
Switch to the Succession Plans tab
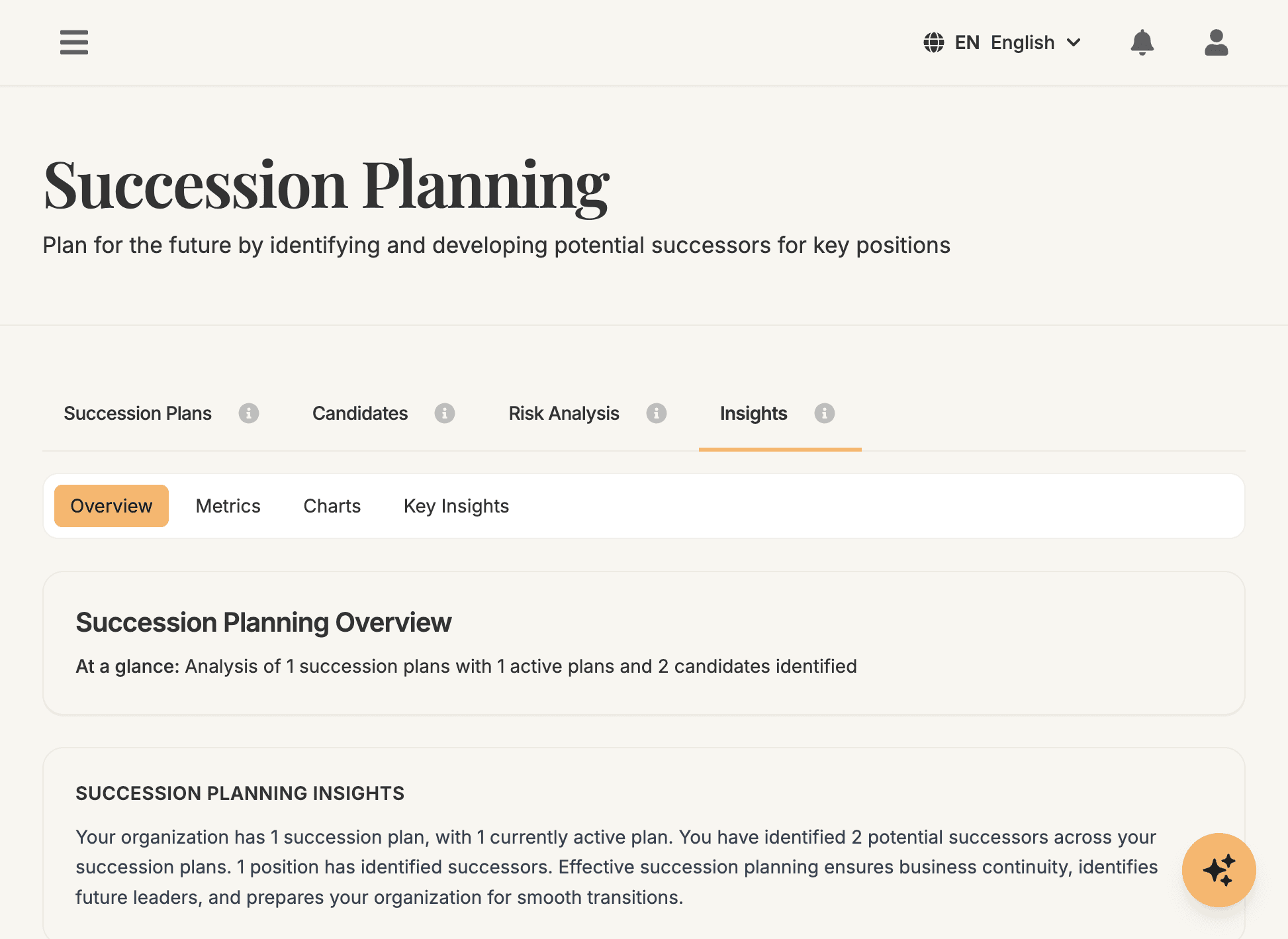coord(137,413)
